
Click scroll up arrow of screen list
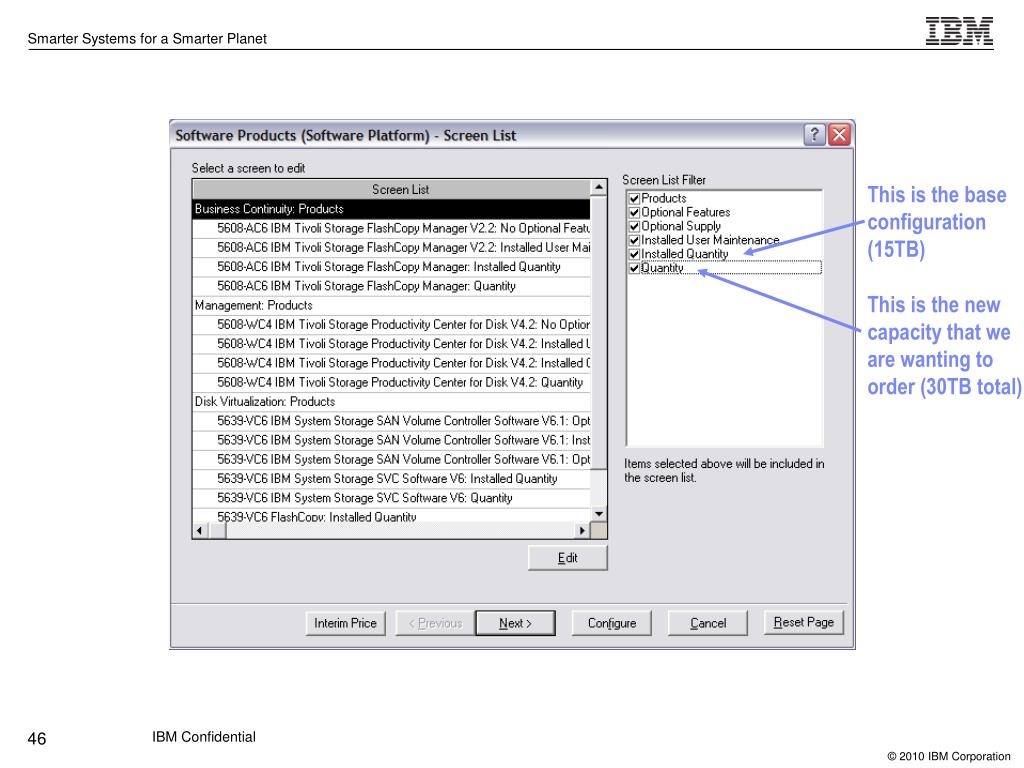pos(599,188)
